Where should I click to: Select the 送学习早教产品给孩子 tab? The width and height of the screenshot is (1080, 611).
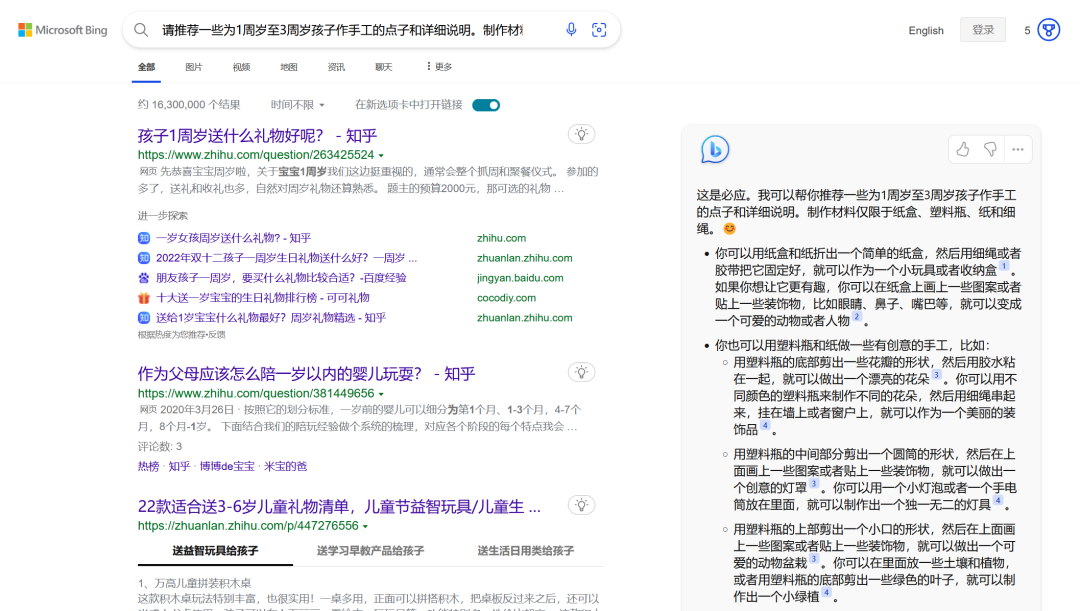[370, 551]
